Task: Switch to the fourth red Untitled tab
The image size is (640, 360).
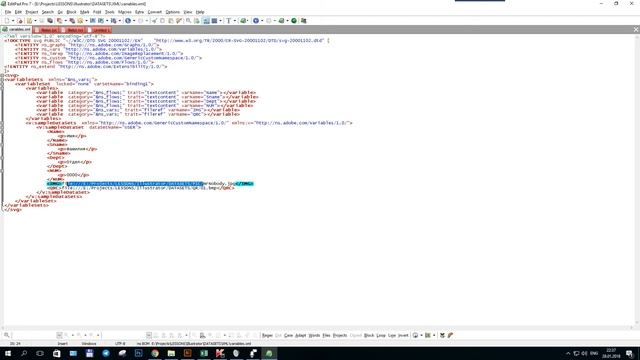Action: (x=99, y=30)
